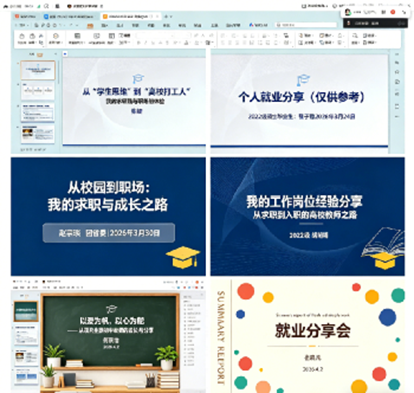Select the second slide thumbnail in the top-left slide panel
The image size is (414, 393).
pyautogui.click(x=38, y=91)
